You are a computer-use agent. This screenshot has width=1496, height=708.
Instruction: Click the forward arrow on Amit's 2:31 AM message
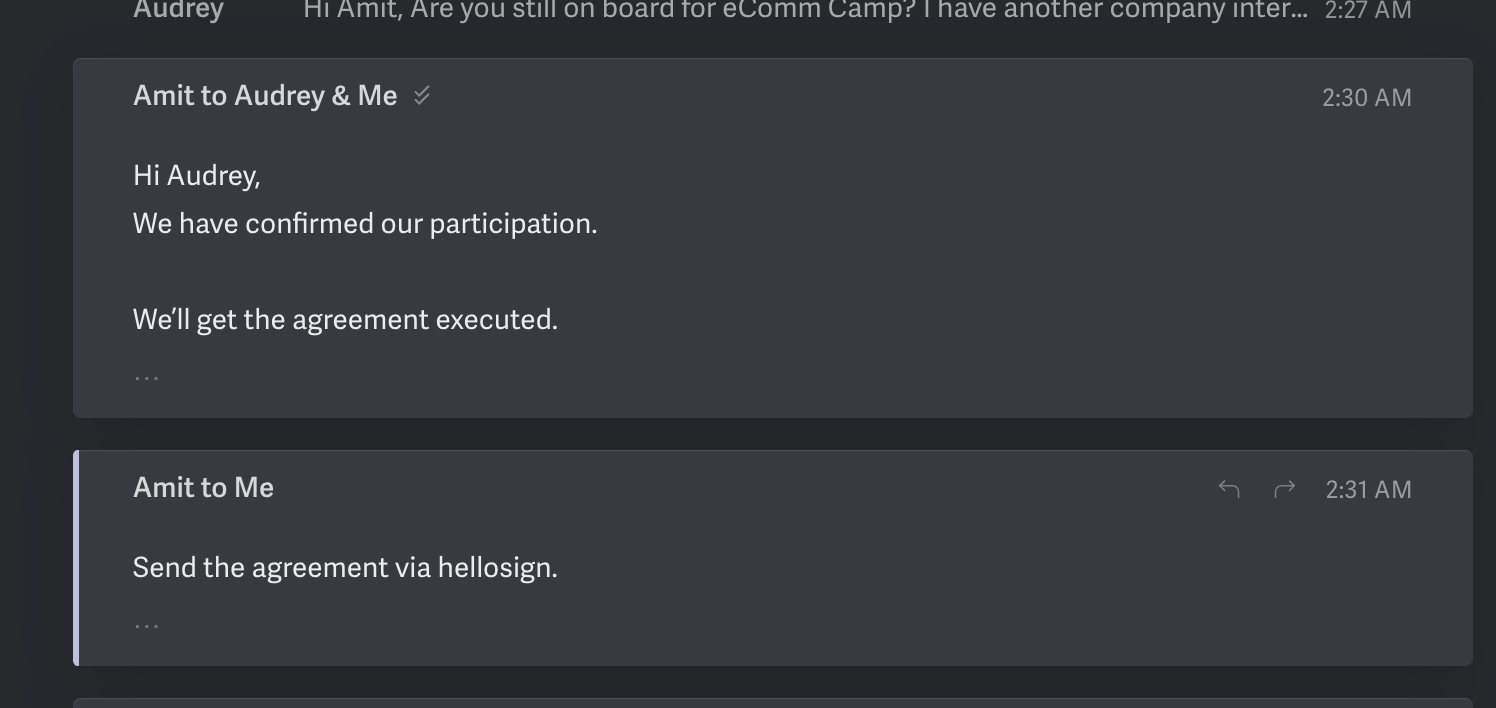click(1284, 489)
